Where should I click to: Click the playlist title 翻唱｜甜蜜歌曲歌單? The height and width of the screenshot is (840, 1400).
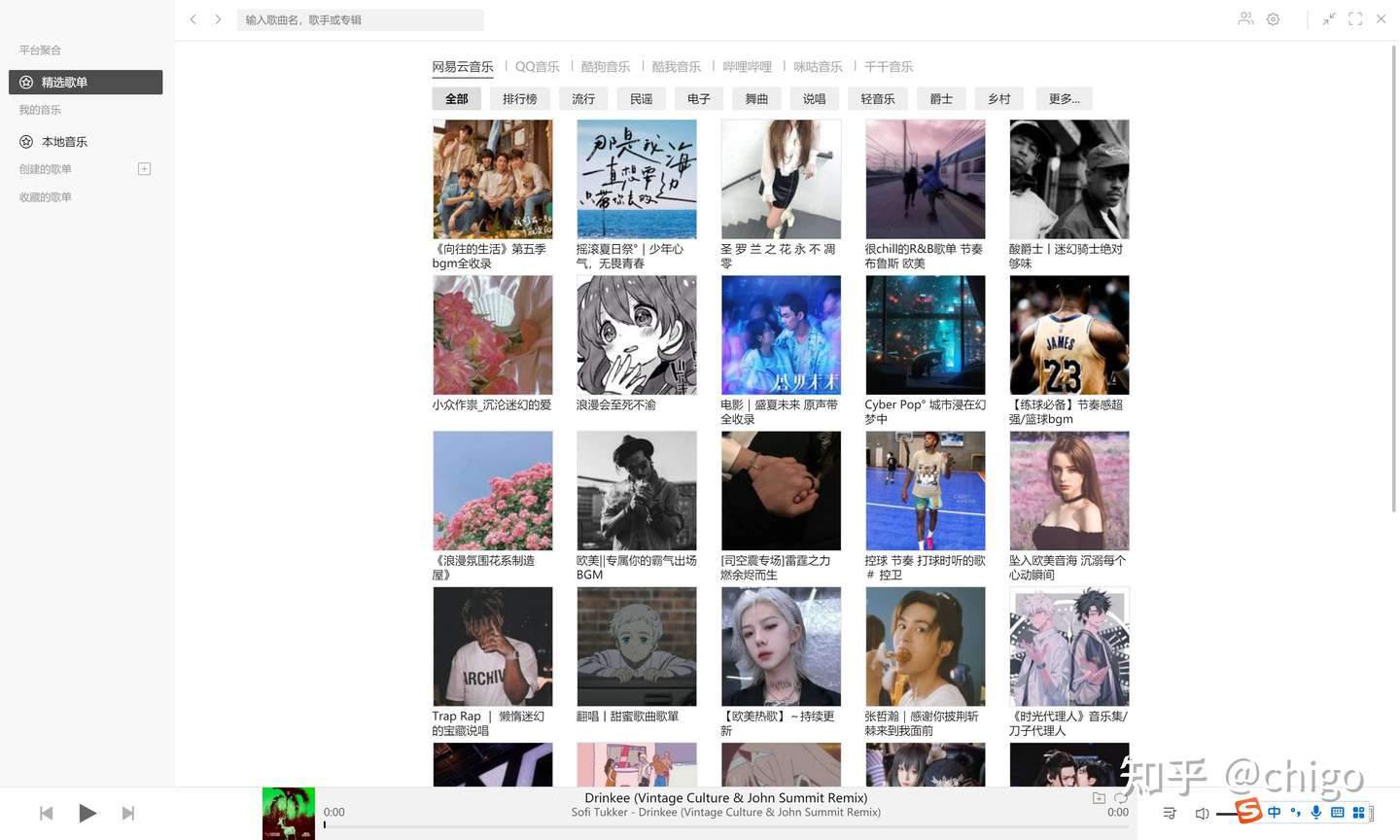click(627, 717)
